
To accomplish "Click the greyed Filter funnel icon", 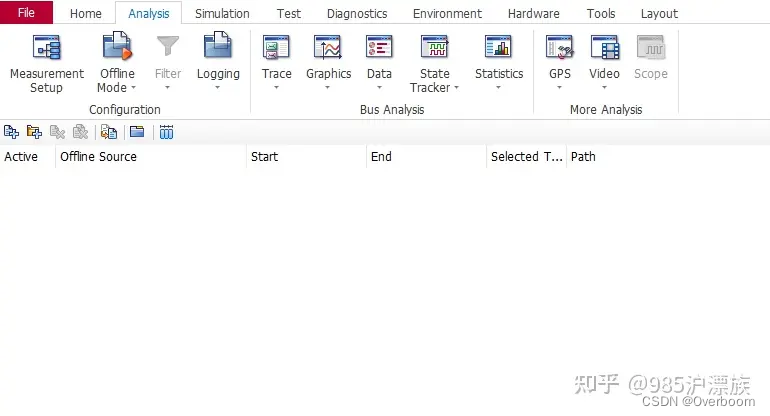I will [167, 46].
